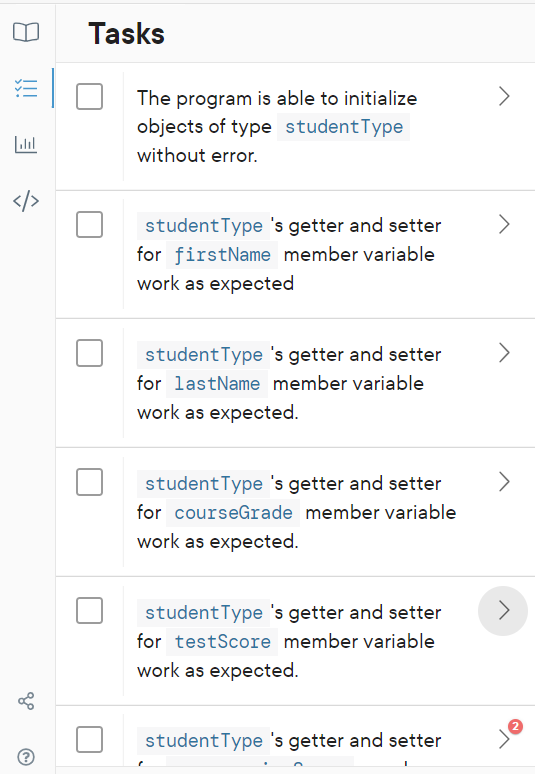
Task: Select the Tasks panel heading
Action: click(x=126, y=34)
